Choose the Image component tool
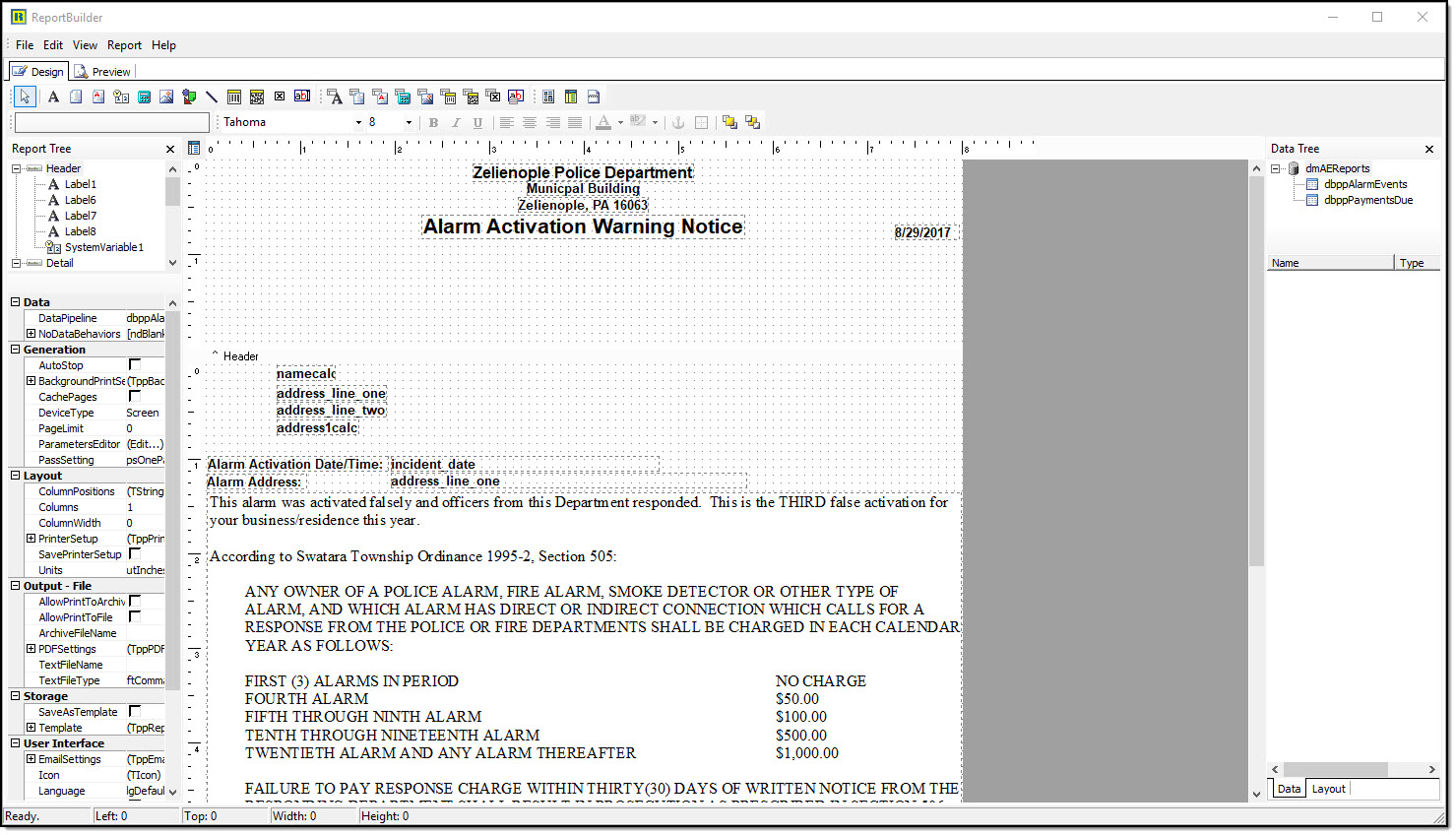Viewport: 1456px width, 835px height. (x=166, y=96)
